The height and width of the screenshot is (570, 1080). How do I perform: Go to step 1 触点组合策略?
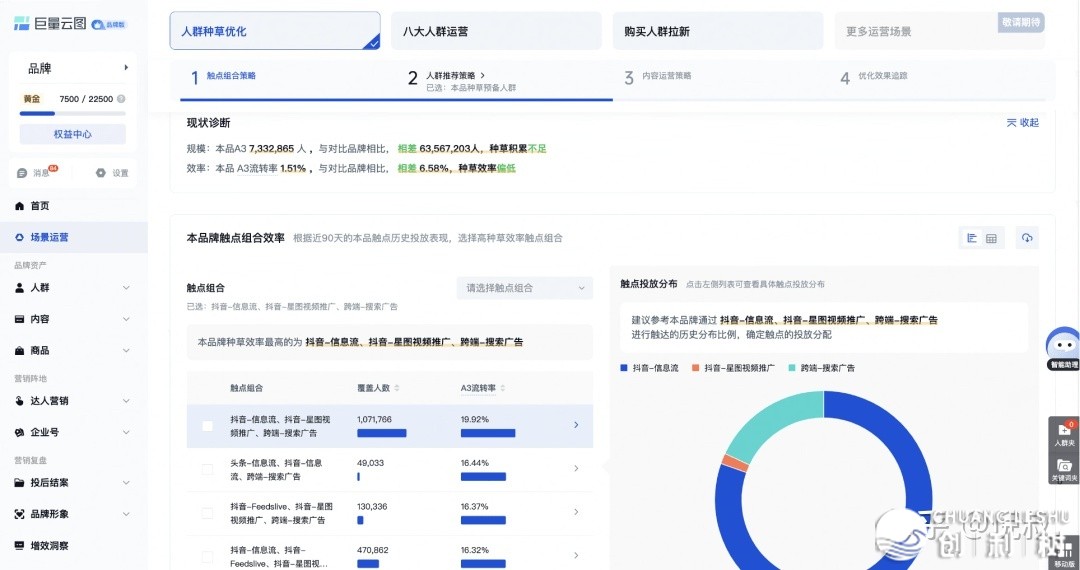[224, 77]
